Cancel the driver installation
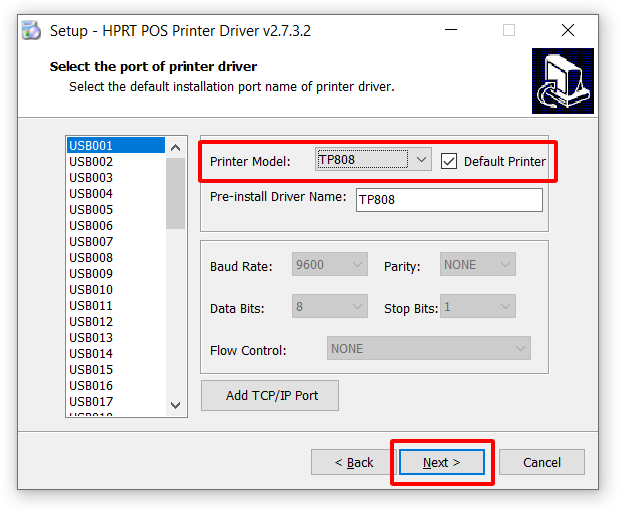Image resolution: width=625 pixels, height=513 pixels. click(541, 462)
